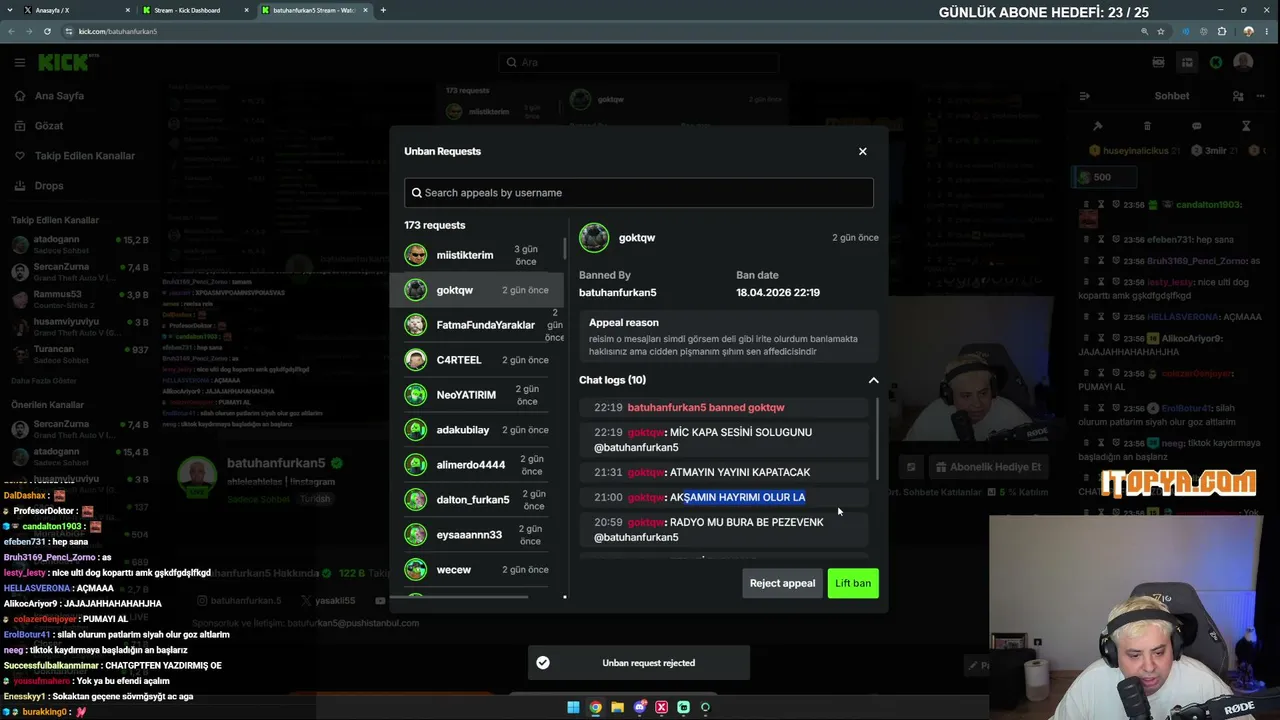Search appeals by username field
The image size is (1280, 720).
[x=639, y=193]
